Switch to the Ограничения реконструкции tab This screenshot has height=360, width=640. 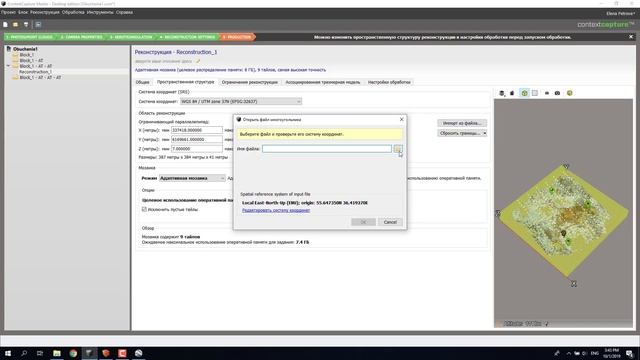pyautogui.click(x=250, y=82)
